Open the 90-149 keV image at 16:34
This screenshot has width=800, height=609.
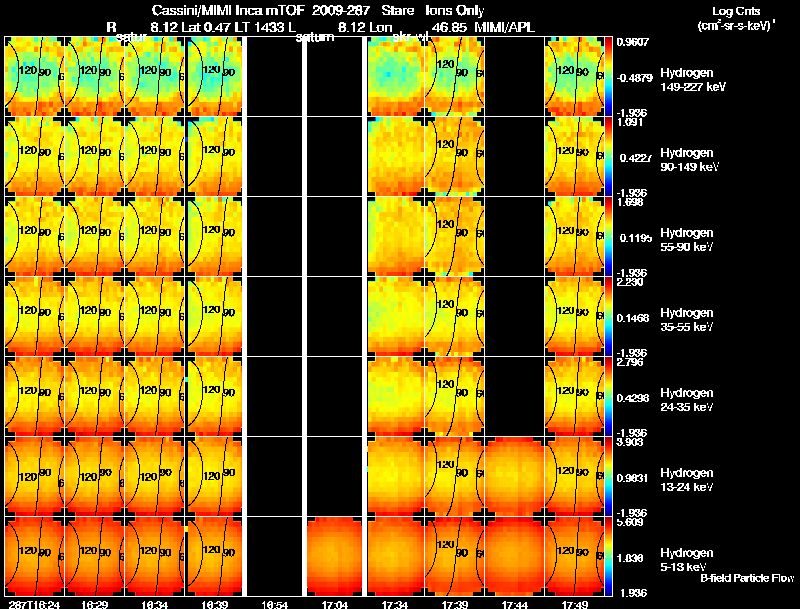tap(155, 157)
